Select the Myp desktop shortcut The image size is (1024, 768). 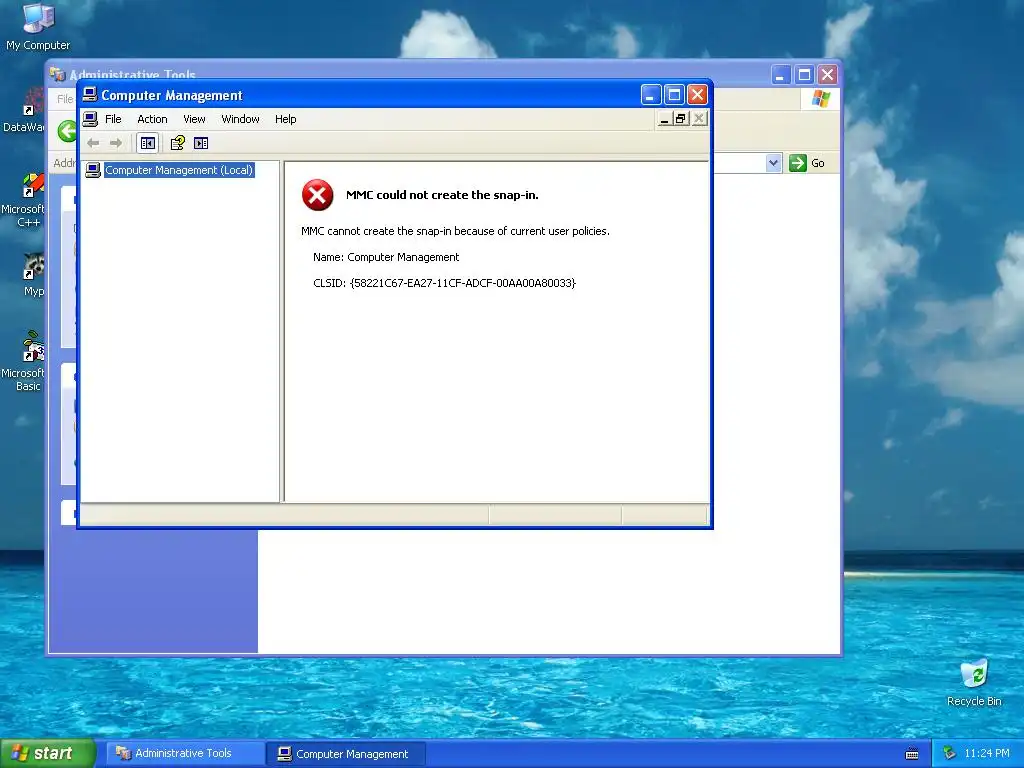[31, 275]
